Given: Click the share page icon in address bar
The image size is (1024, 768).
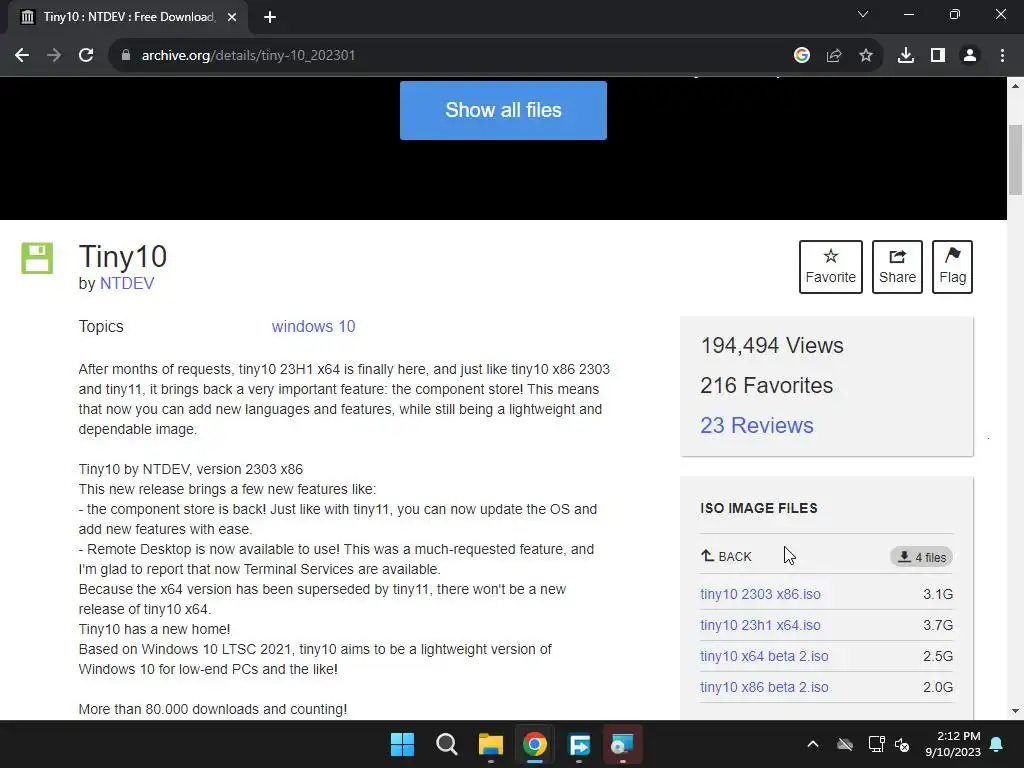Looking at the screenshot, I should coord(834,56).
